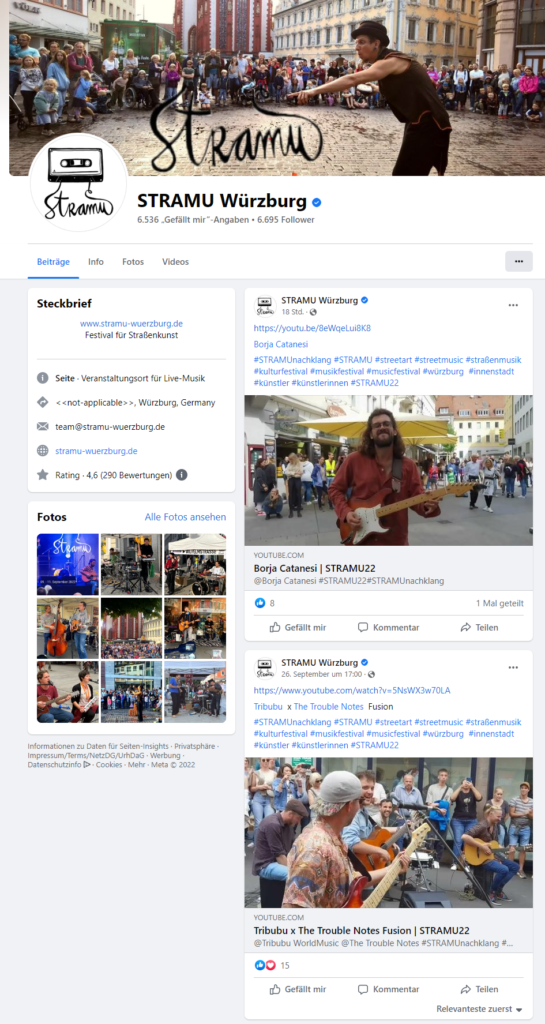This screenshot has width=545, height=1024.
Task: Open the youtu.be/8eWqeLui8K8 link
Action: pos(312,328)
